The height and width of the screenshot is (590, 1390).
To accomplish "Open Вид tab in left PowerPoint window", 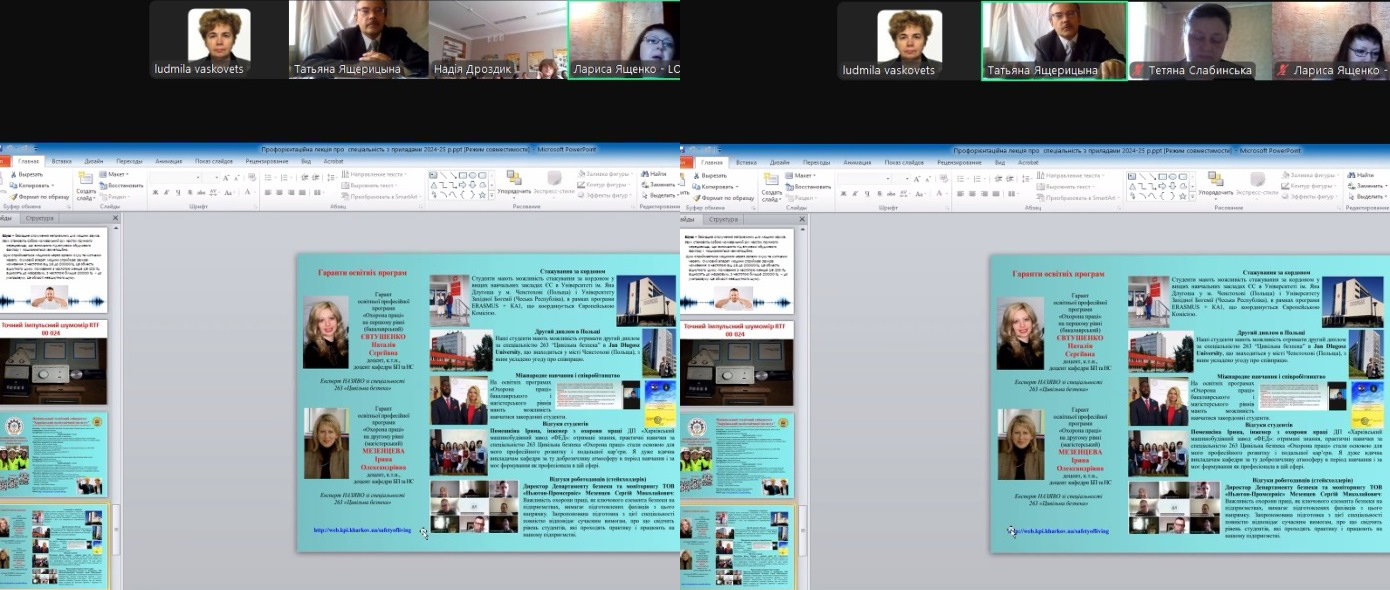I will (x=306, y=161).
